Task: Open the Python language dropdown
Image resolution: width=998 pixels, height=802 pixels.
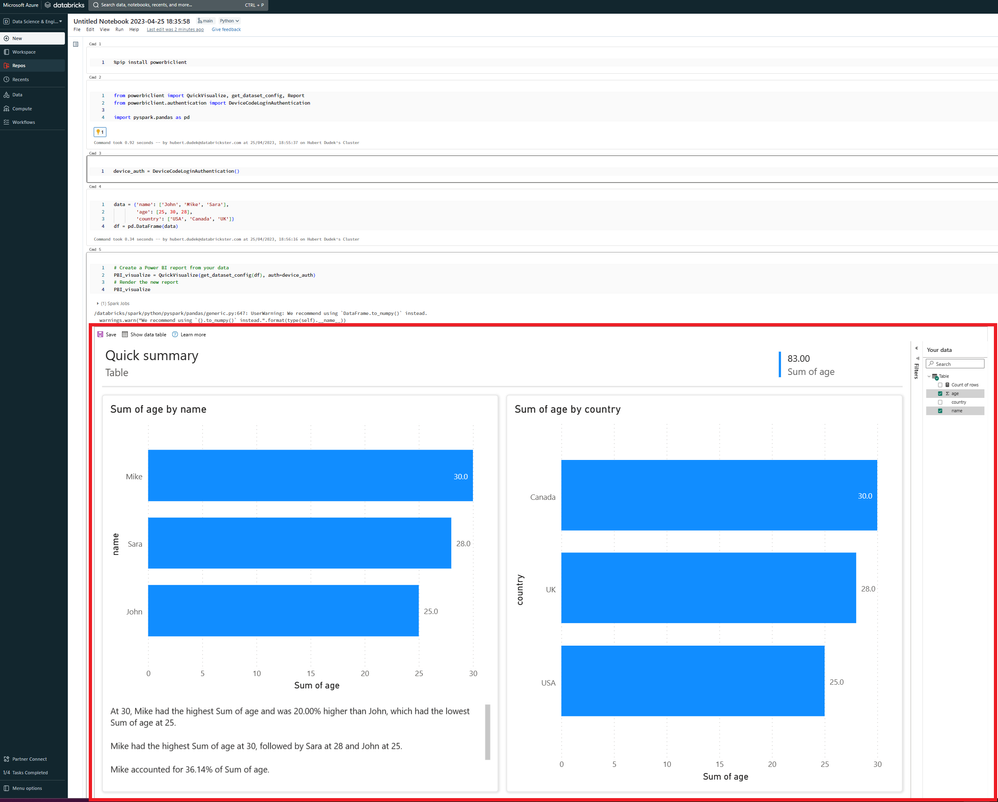Action: coord(229,21)
